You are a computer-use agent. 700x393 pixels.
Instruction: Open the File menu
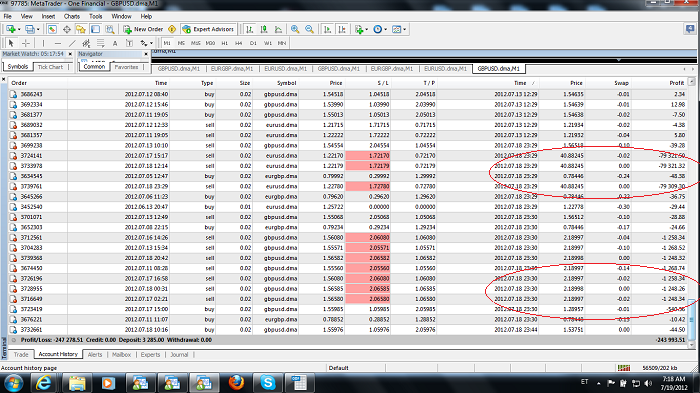8,16
